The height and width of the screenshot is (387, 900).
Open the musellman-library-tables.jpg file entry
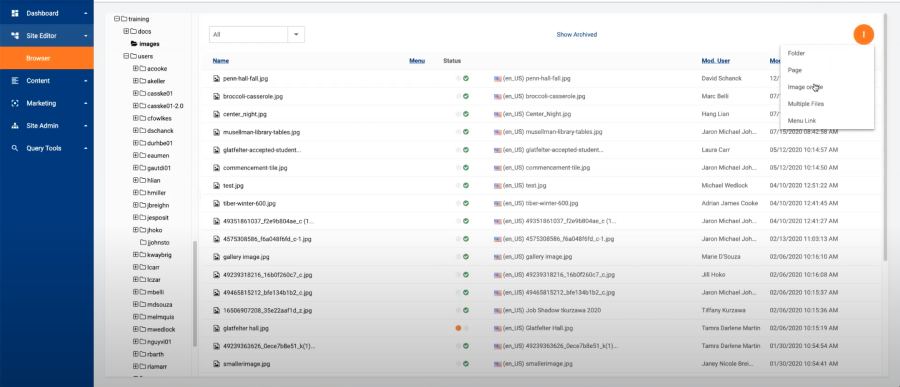click(x=261, y=132)
